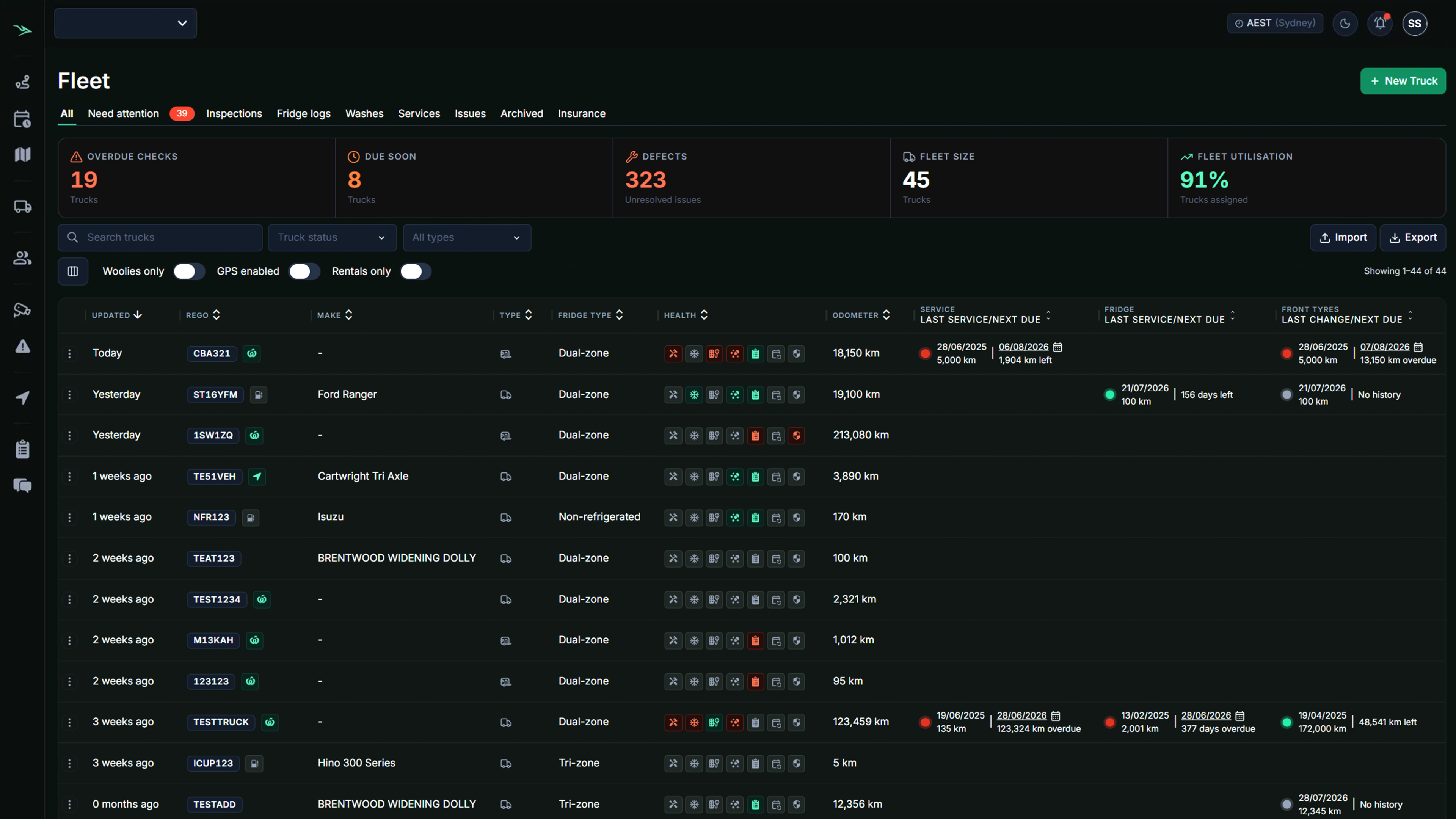
Task: Open SS user avatar menu
Action: pyautogui.click(x=1414, y=23)
